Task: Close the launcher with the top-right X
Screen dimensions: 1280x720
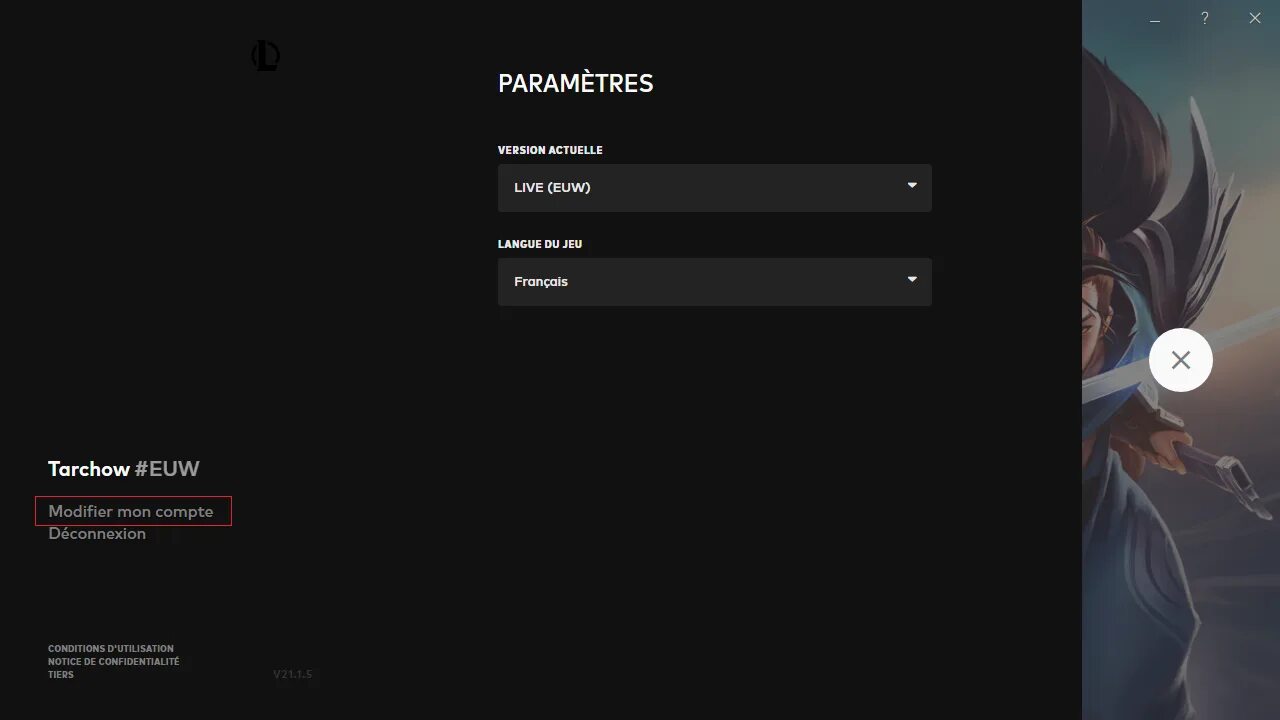Action: point(1255,18)
